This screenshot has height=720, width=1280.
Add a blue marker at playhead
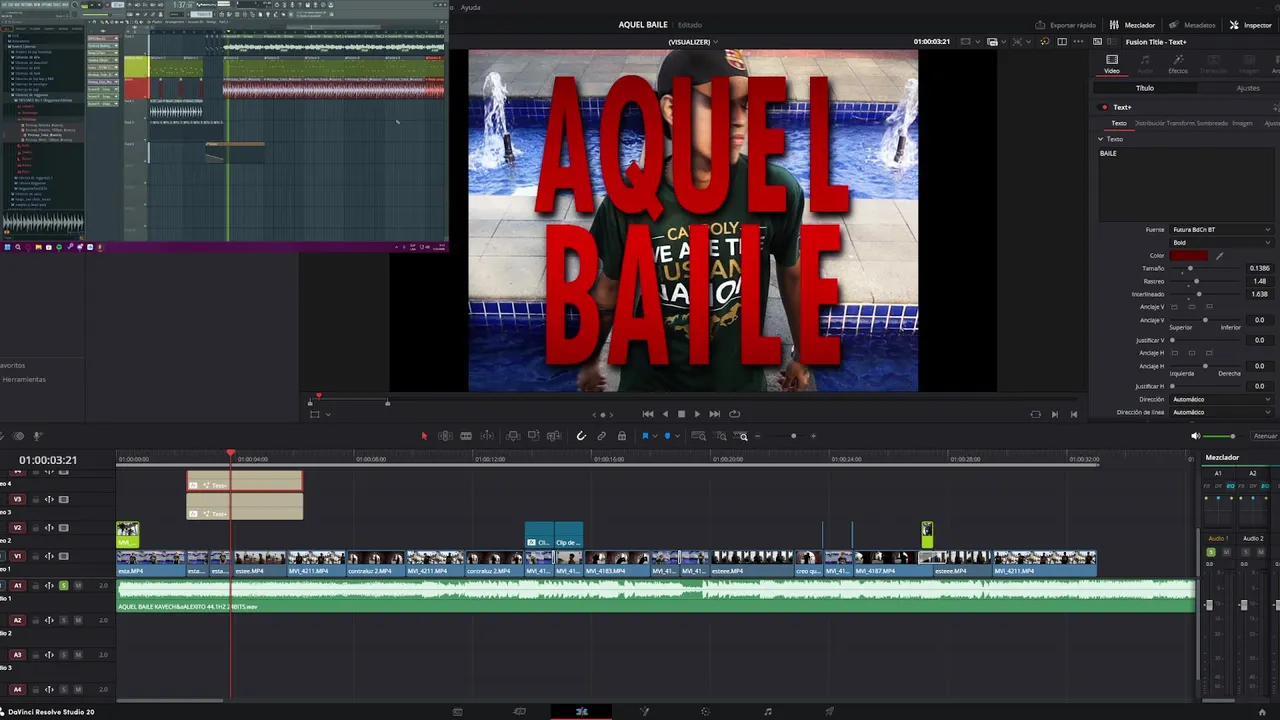667,436
